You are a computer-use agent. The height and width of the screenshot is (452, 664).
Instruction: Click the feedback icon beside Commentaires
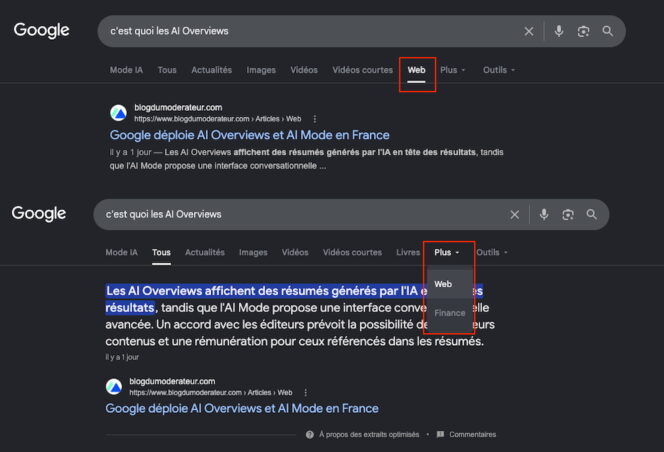pyautogui.click(x=440, y=434)
